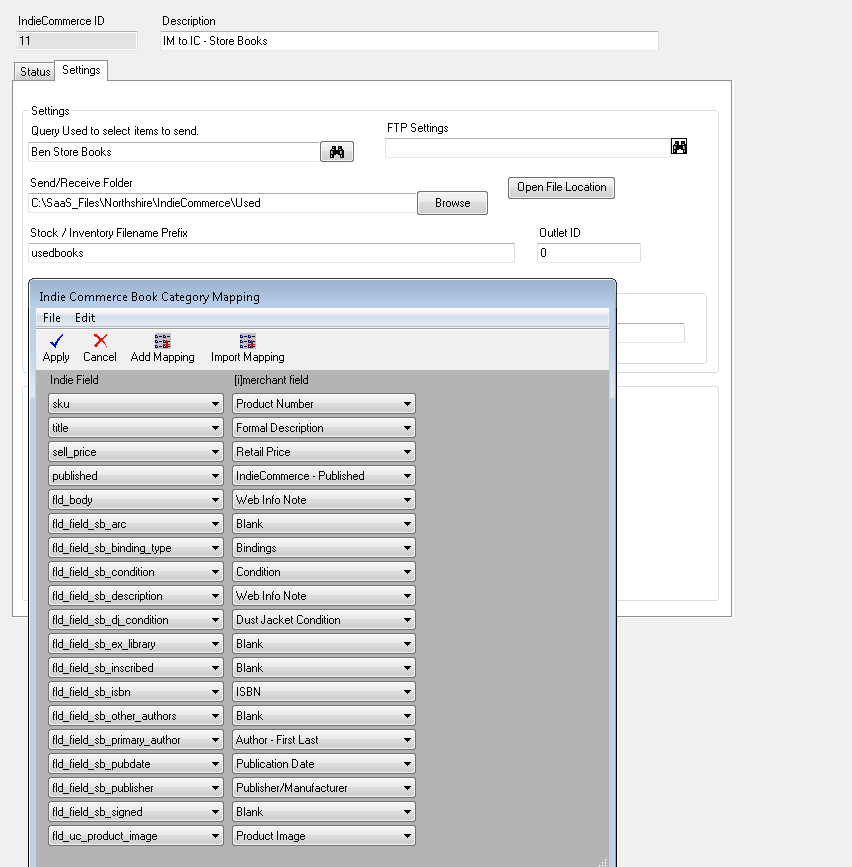Screen dimensions: 852x867
Task: Open fld_field_sb_inscribed dropdown
Action: coord(135,668)
